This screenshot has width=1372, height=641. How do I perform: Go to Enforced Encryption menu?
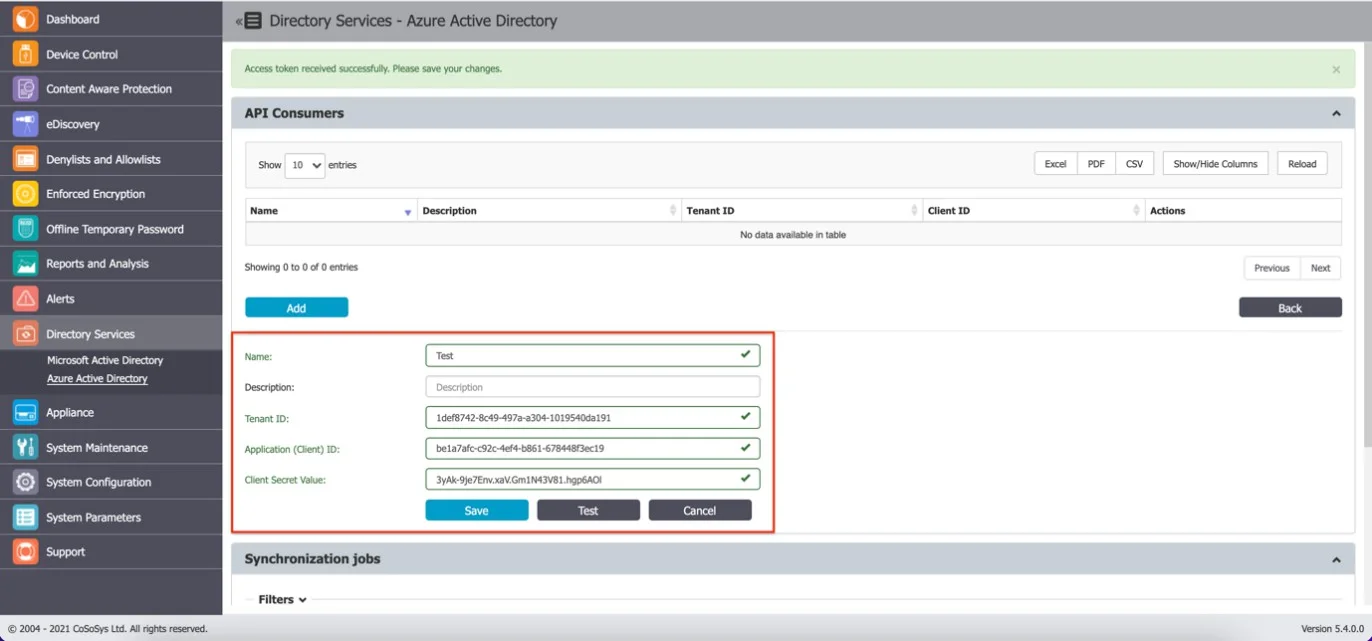point(95,194)
